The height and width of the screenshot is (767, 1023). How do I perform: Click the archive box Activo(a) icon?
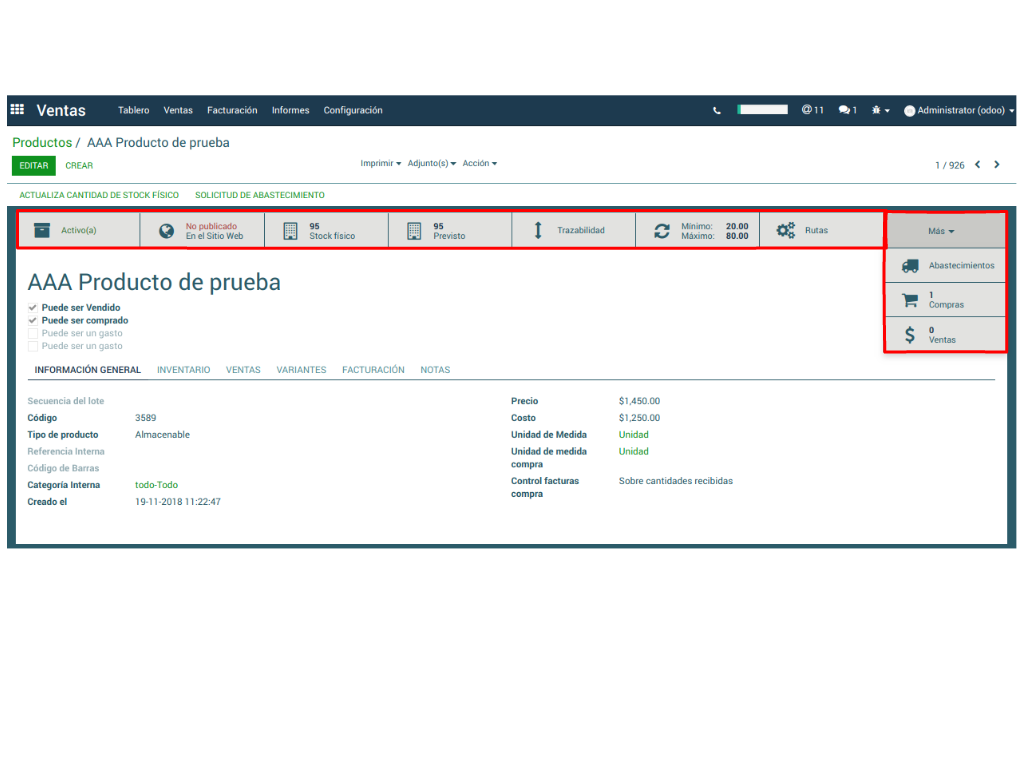(x=41, y=230)
